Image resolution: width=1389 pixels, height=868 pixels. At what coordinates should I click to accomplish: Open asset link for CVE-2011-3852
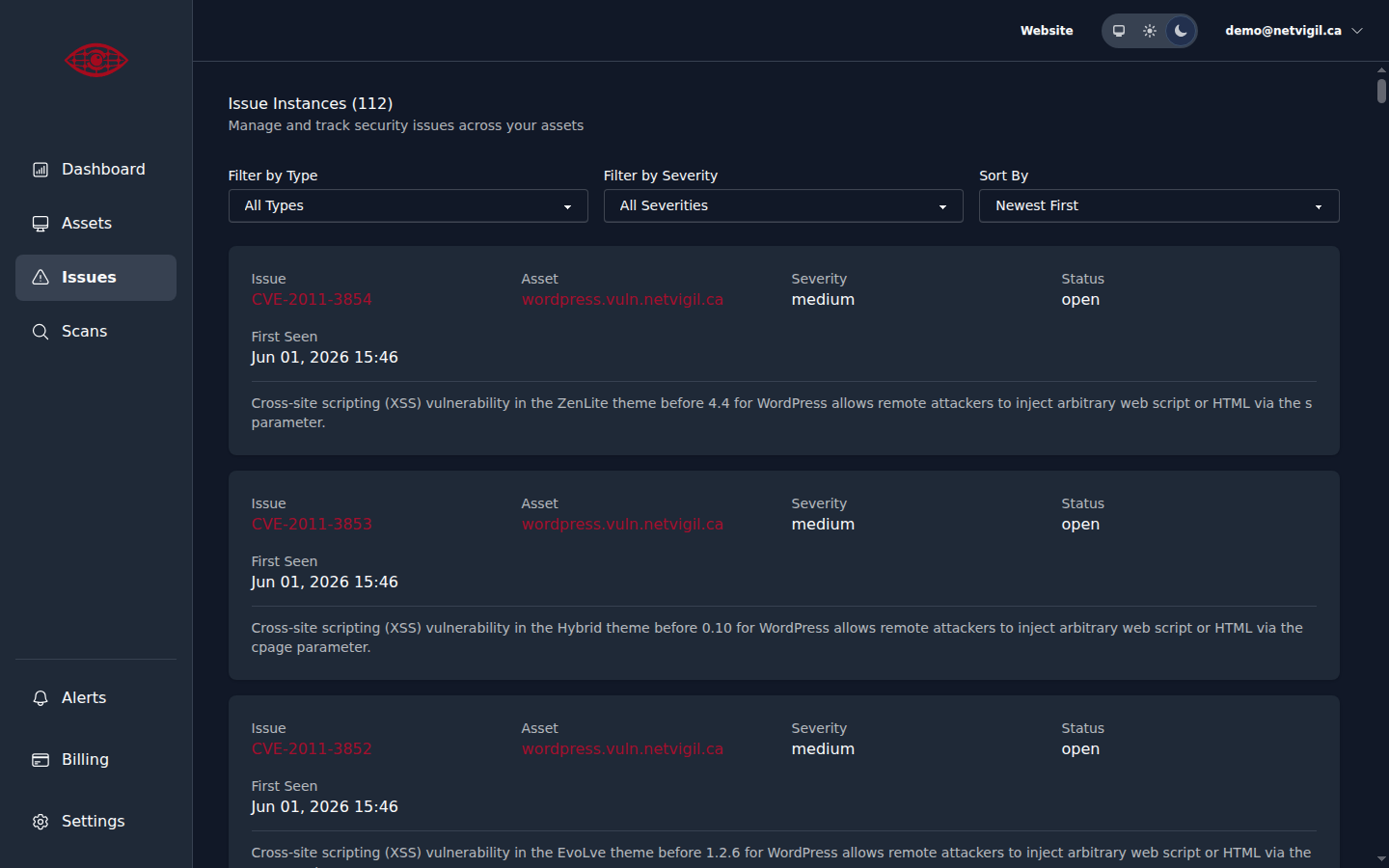pos(622,749)
